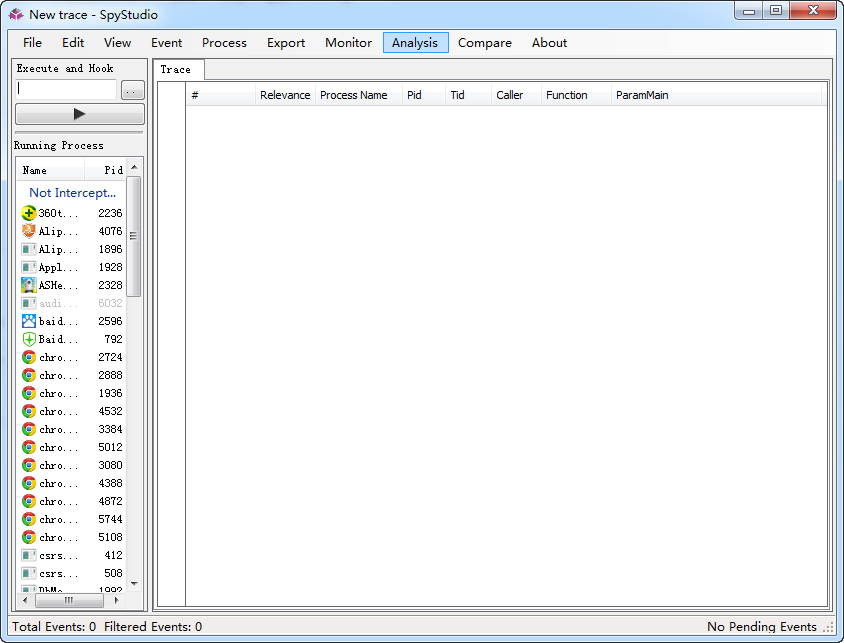Image resolution: width=844 pixels, height=643 pixels.
Task: Open the Process menu
Action: 224,43
